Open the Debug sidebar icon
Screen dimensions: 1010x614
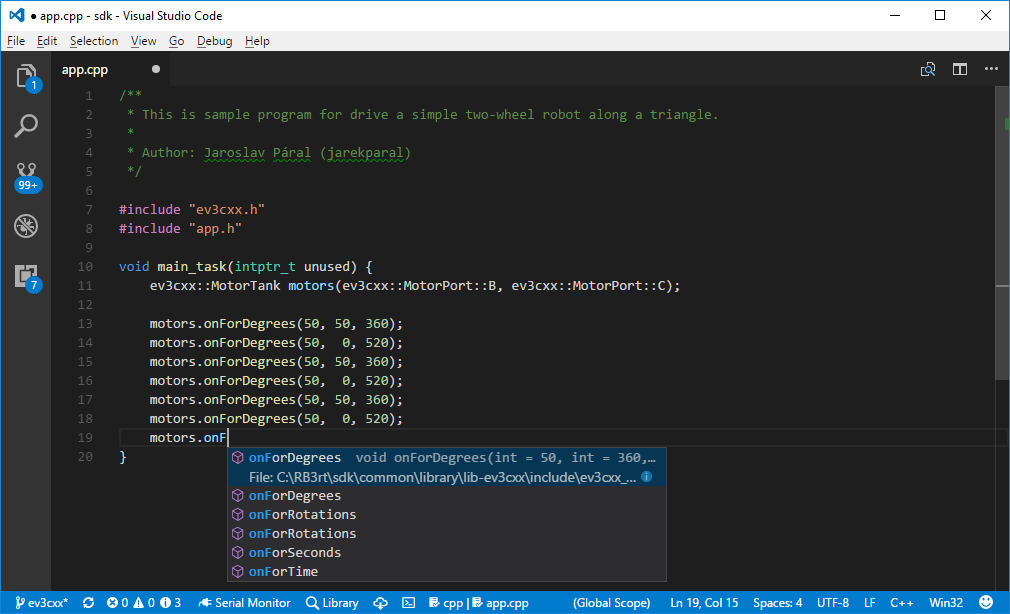26,226
